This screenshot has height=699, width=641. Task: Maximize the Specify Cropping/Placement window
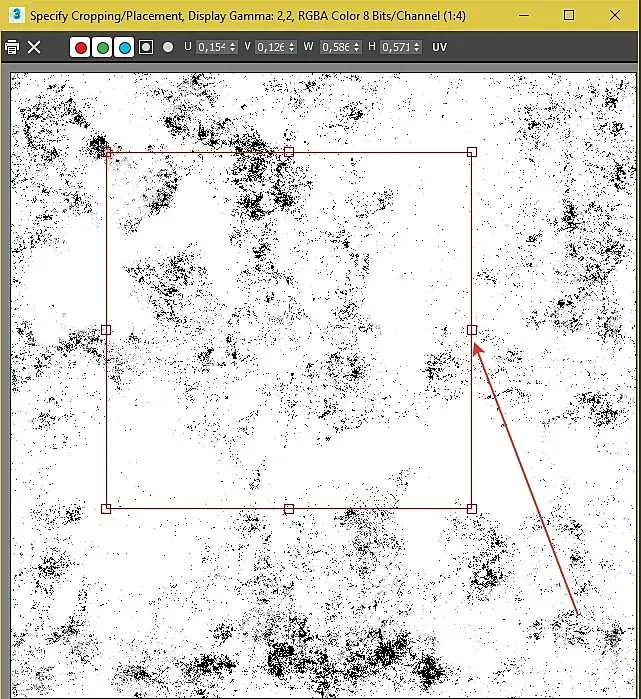(569, 15)
